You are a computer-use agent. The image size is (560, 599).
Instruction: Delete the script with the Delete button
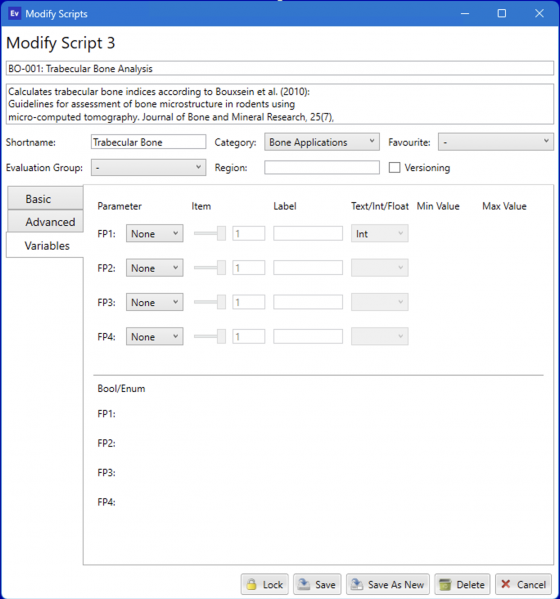coord(462,584)
